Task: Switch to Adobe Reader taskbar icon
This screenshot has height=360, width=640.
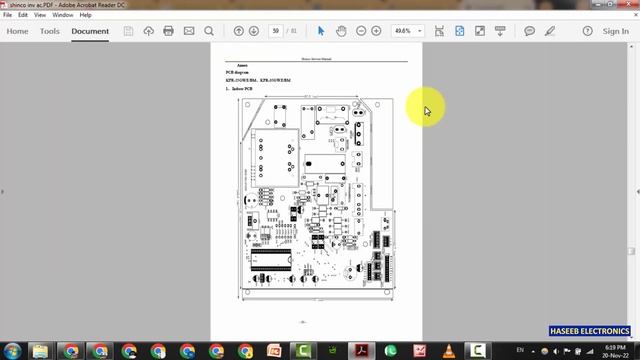Action: pyautogui.click(x=362, y=351)
